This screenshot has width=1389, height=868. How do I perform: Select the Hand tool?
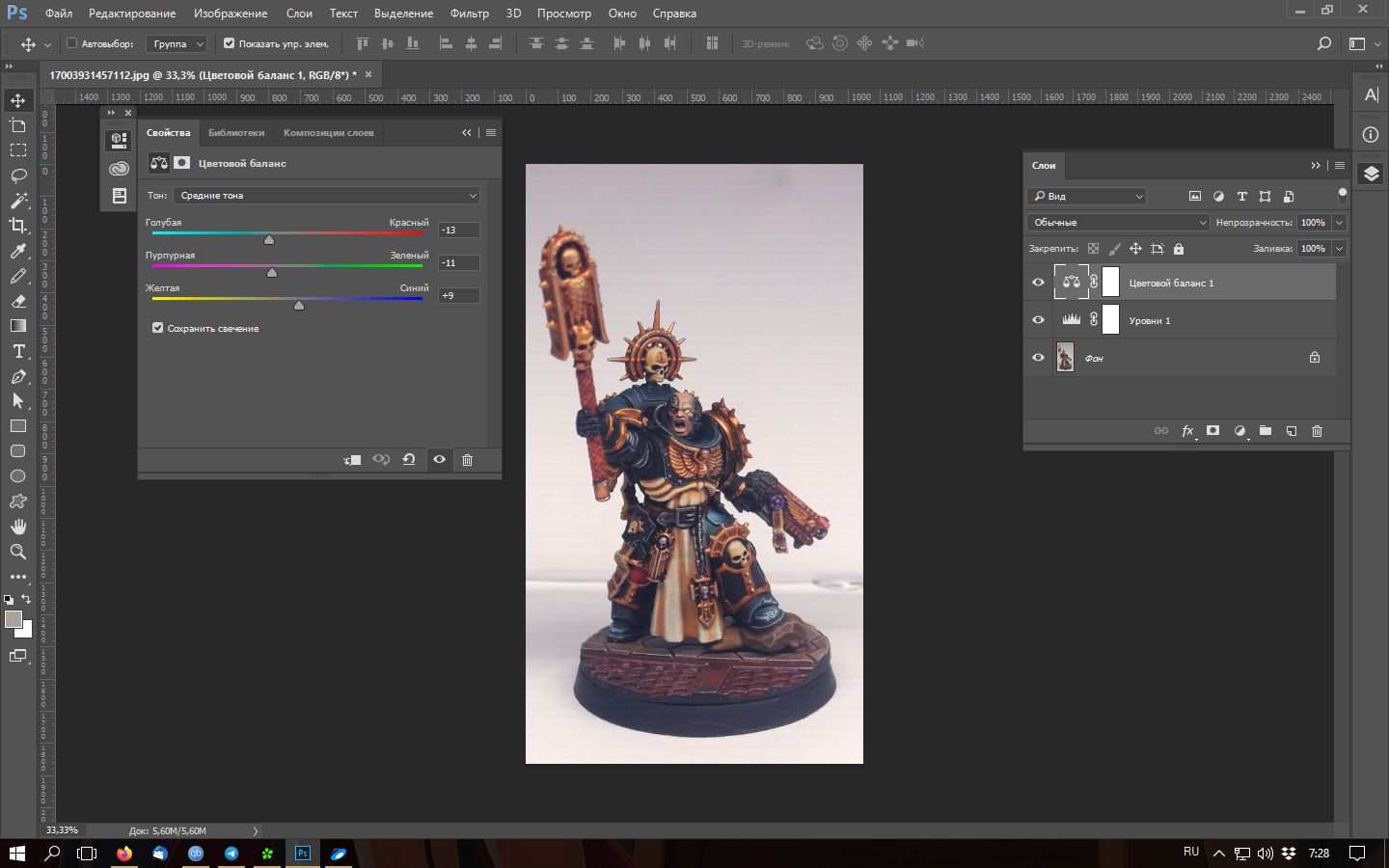pyautogui.click(x=18, y=527)
